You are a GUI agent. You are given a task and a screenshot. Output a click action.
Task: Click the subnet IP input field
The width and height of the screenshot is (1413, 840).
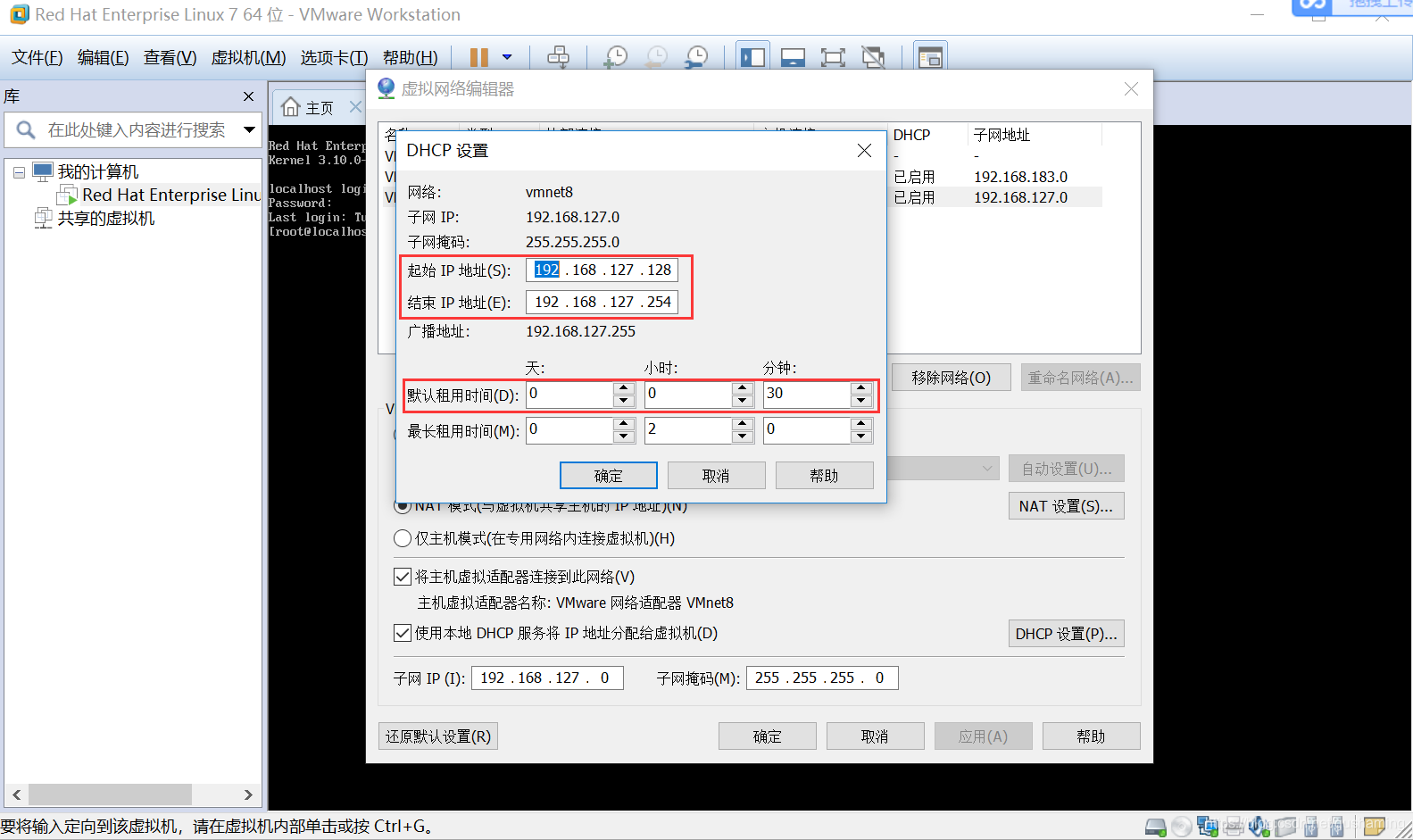547,678
